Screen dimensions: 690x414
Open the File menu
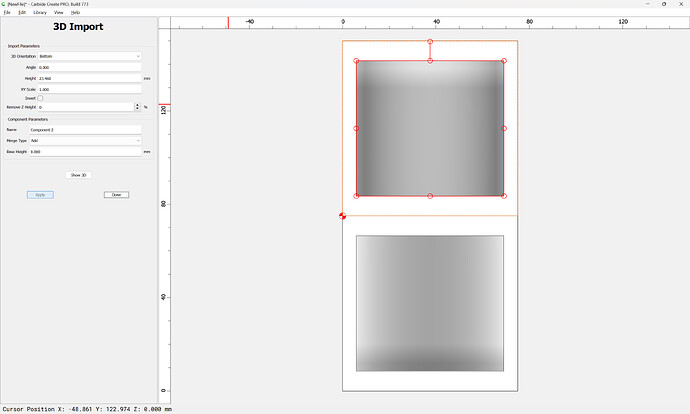pos(7,12)
